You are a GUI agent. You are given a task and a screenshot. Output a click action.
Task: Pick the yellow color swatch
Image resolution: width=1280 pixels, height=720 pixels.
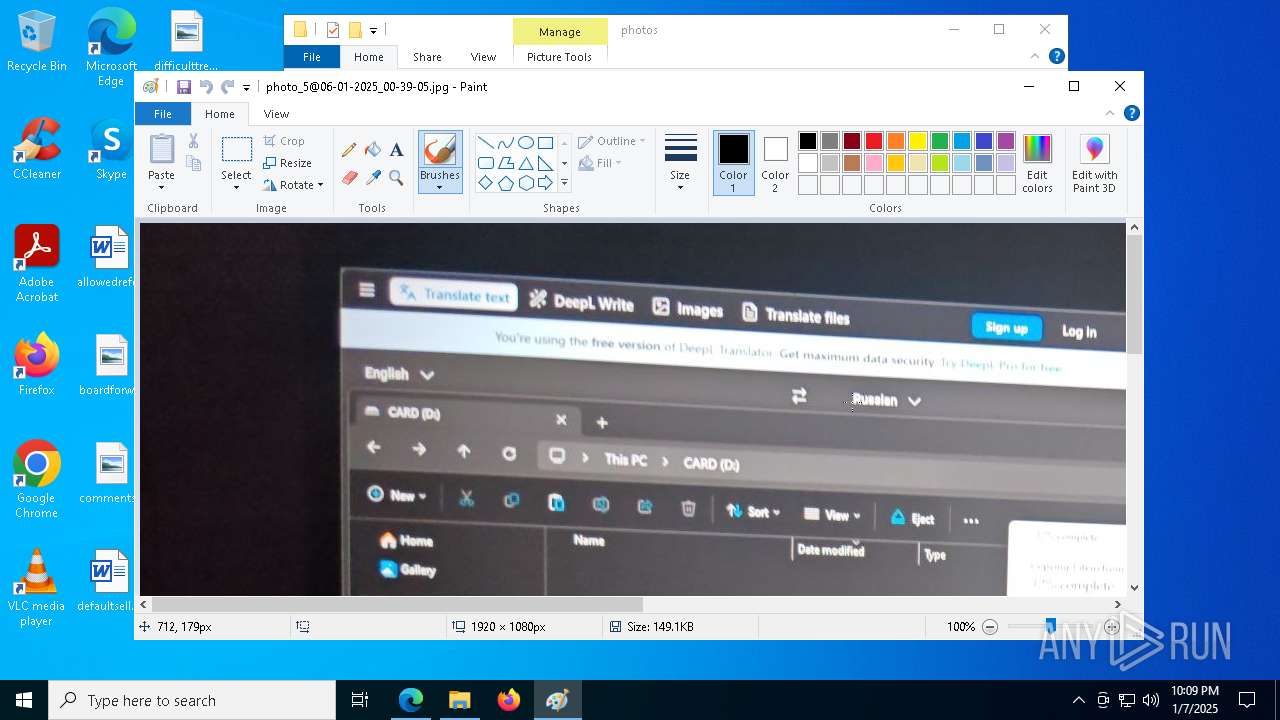coord(918,141)
